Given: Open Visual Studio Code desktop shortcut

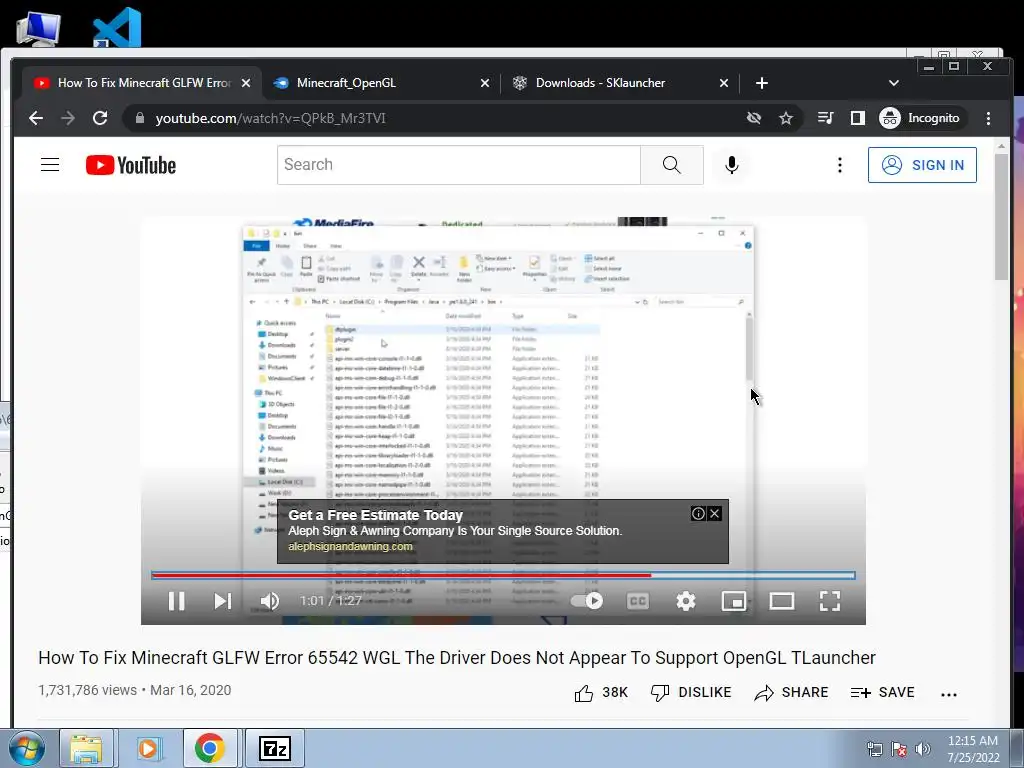Looking at the screenshot, I should tap(117, 27).
